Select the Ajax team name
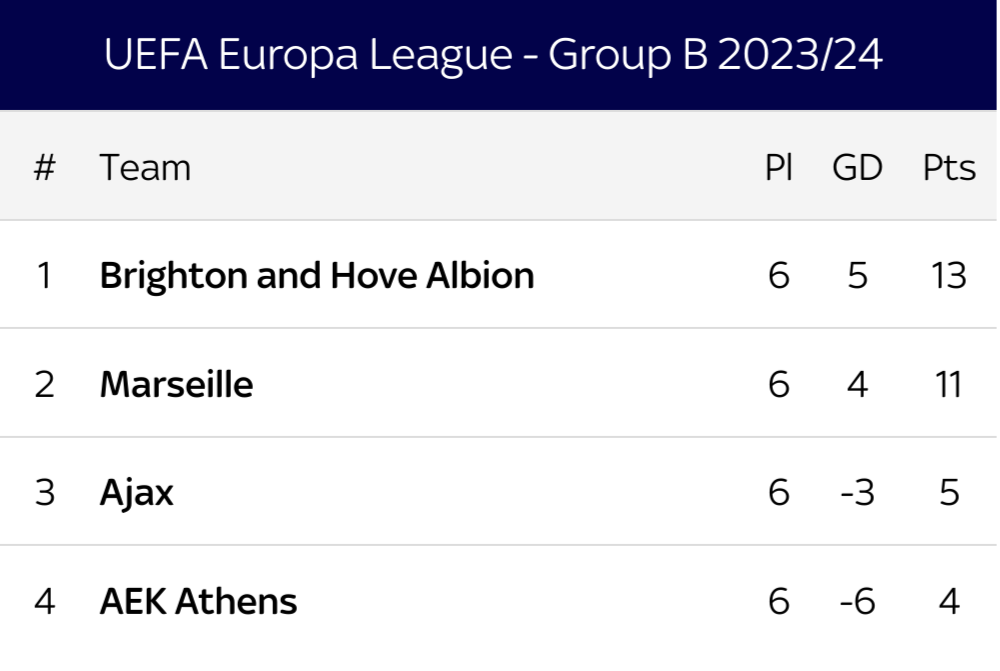Screen dimensions: 1000x671 [136, 493]
